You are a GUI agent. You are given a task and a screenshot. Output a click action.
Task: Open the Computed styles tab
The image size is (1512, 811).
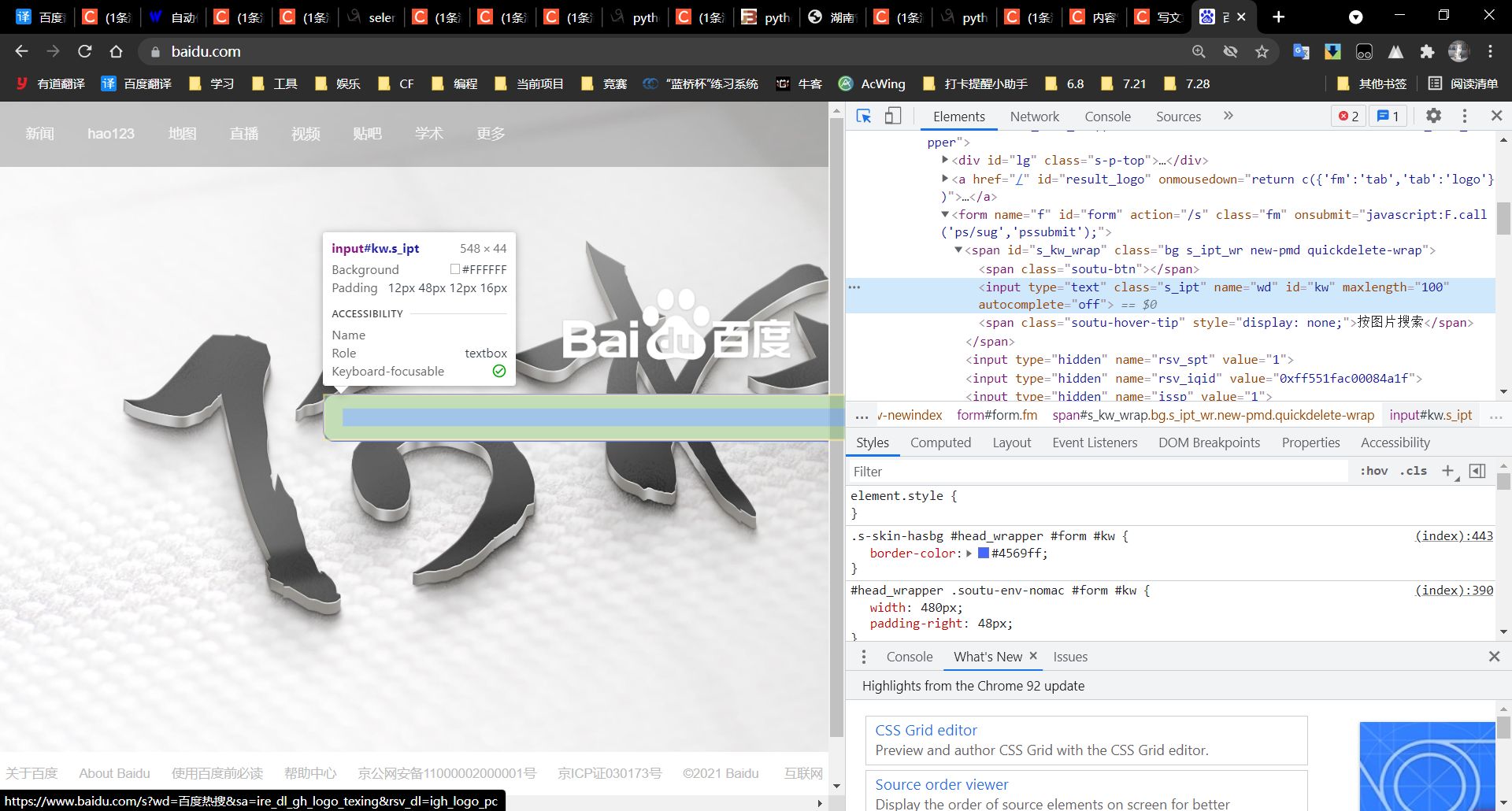point(940,443)
